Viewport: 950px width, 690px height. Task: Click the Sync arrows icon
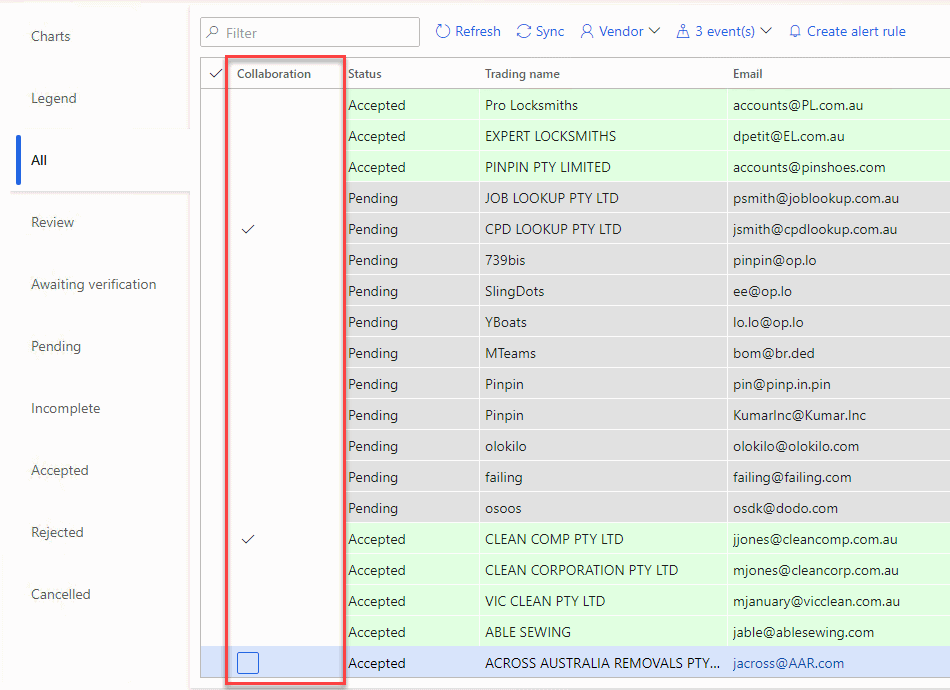(523, 32)
